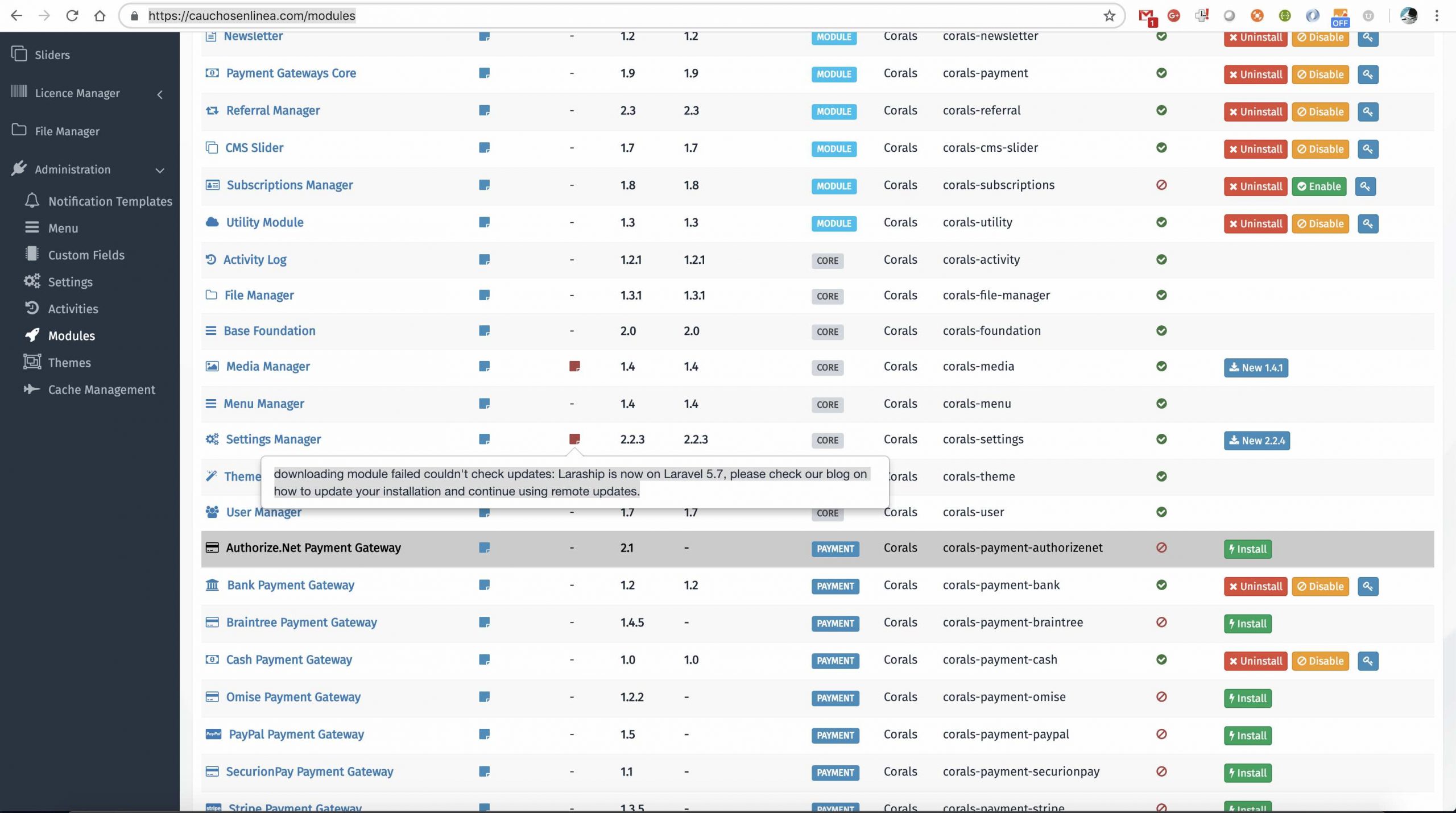Go to browser home icon

pos(100,15)
